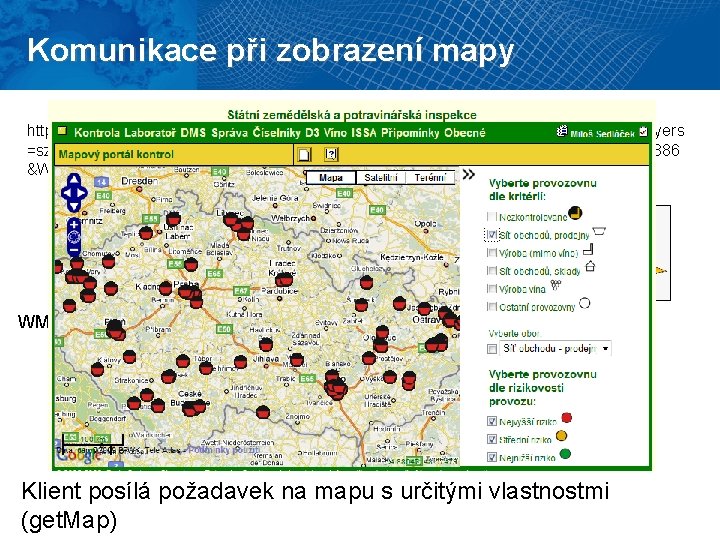Click the Dresden label on the map
720x540 pixels.
tap(140, 181)
